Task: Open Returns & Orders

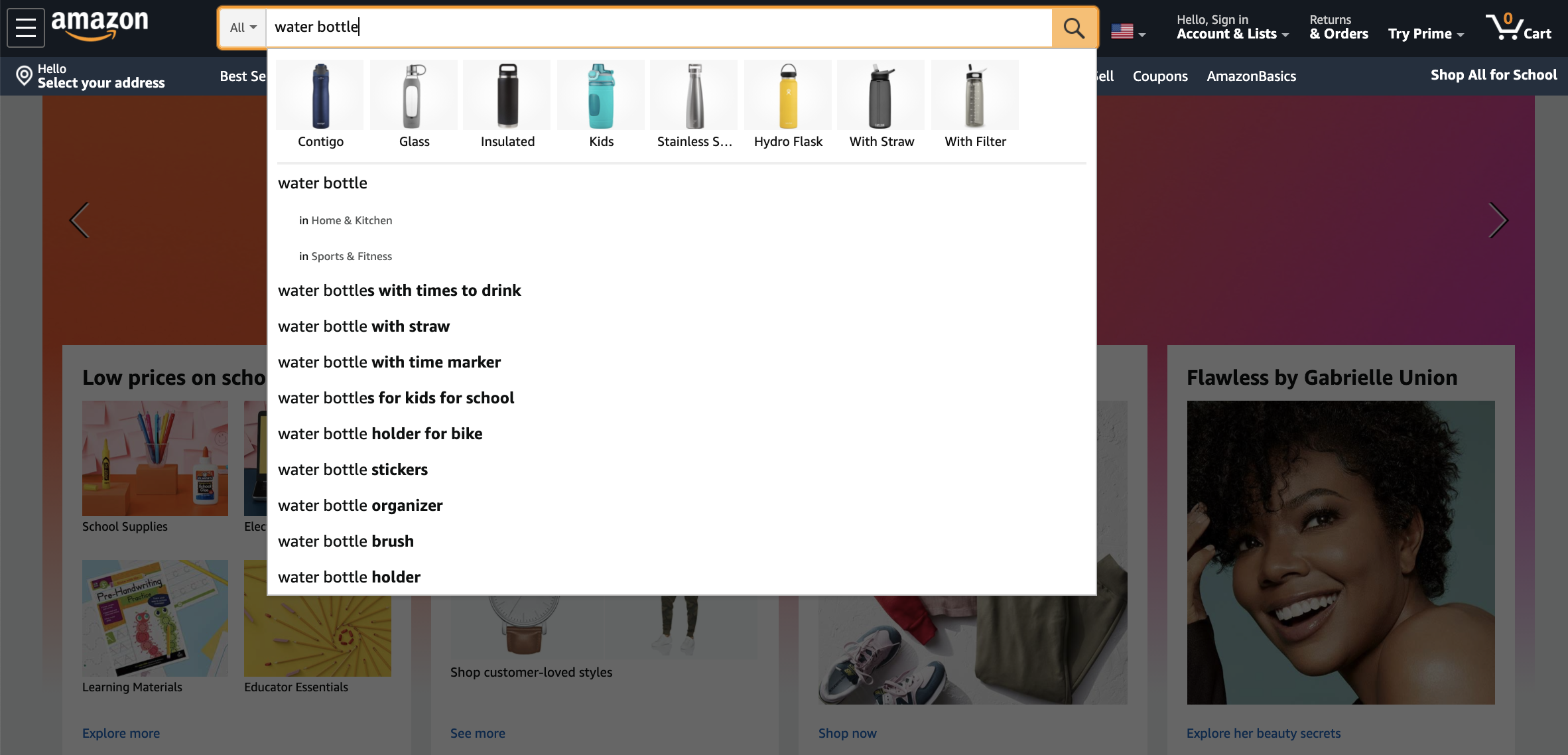Action: pyautogui.click(x=1339, y=28)
